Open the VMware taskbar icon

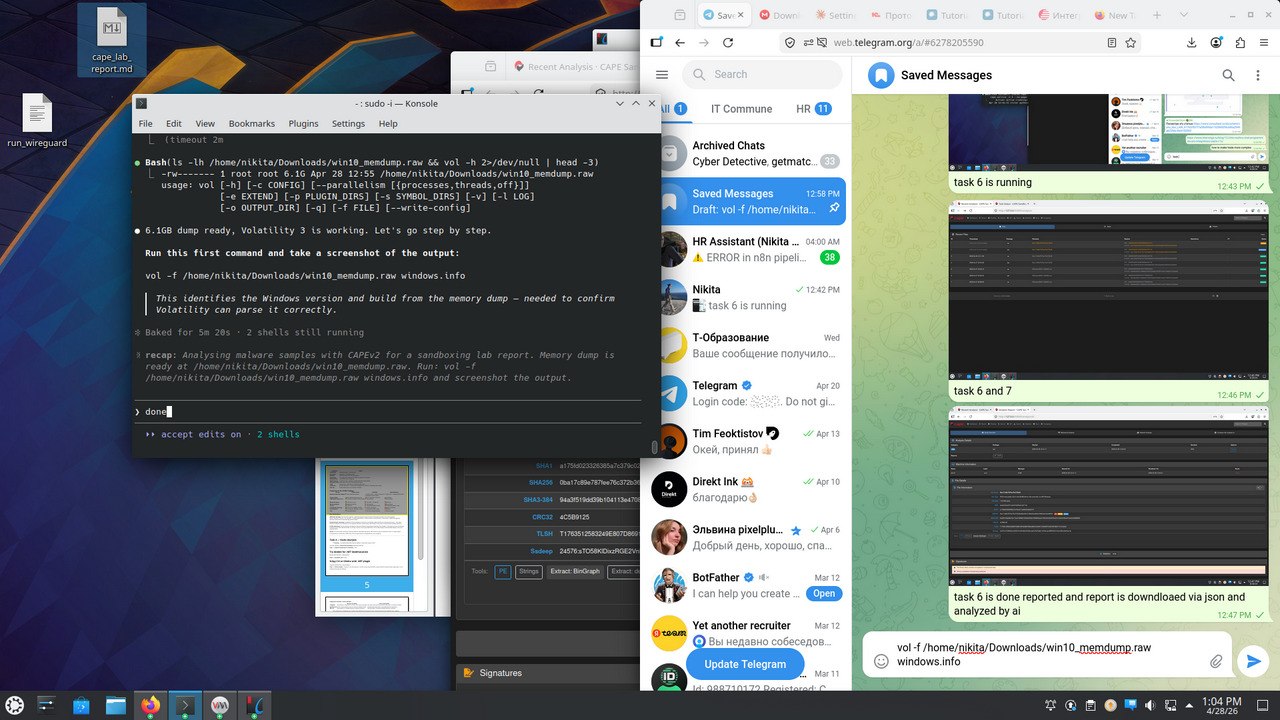(x=218, y=705)
